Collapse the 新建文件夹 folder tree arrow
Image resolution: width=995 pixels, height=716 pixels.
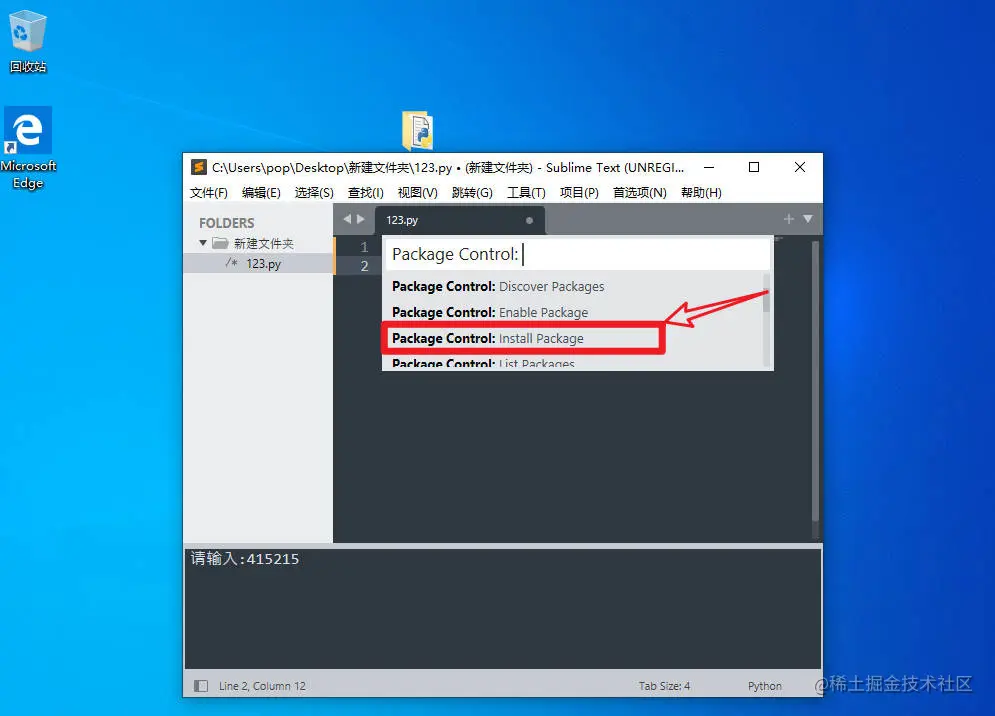202,243
